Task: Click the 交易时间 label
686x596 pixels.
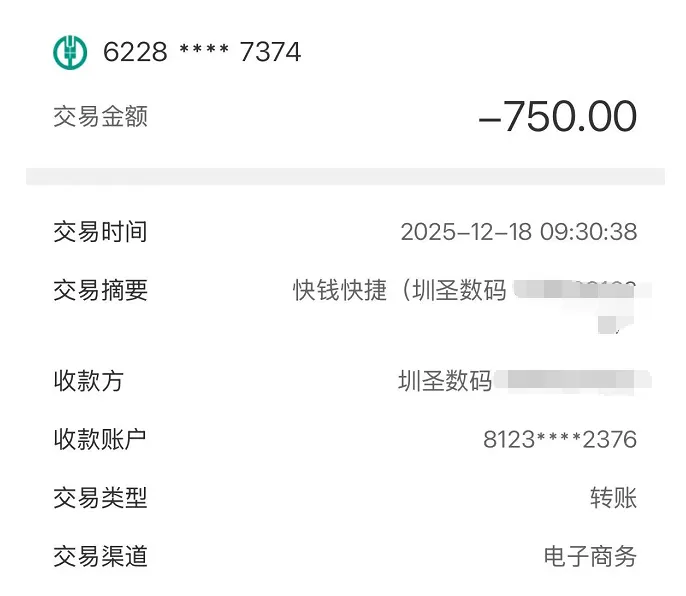Action: pyautogui.click(x=100, y=232)
